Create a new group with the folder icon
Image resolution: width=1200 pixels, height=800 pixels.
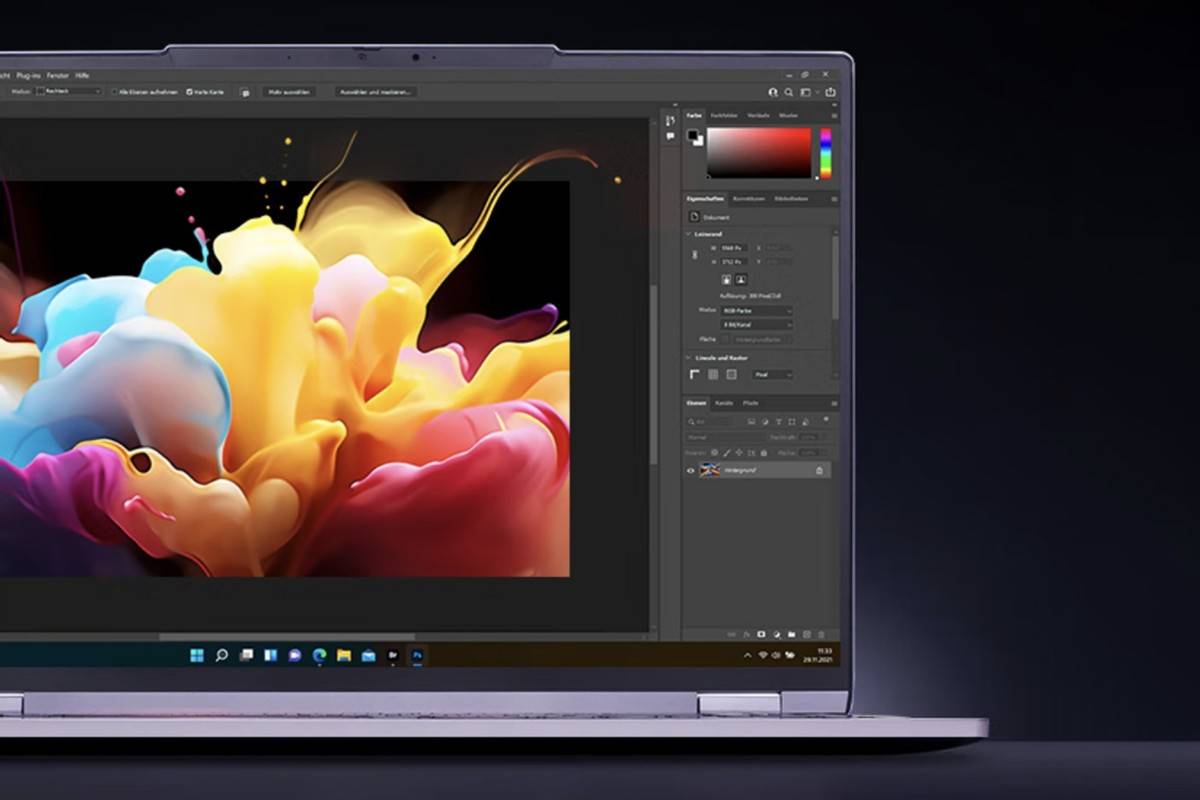pos(791,634)
